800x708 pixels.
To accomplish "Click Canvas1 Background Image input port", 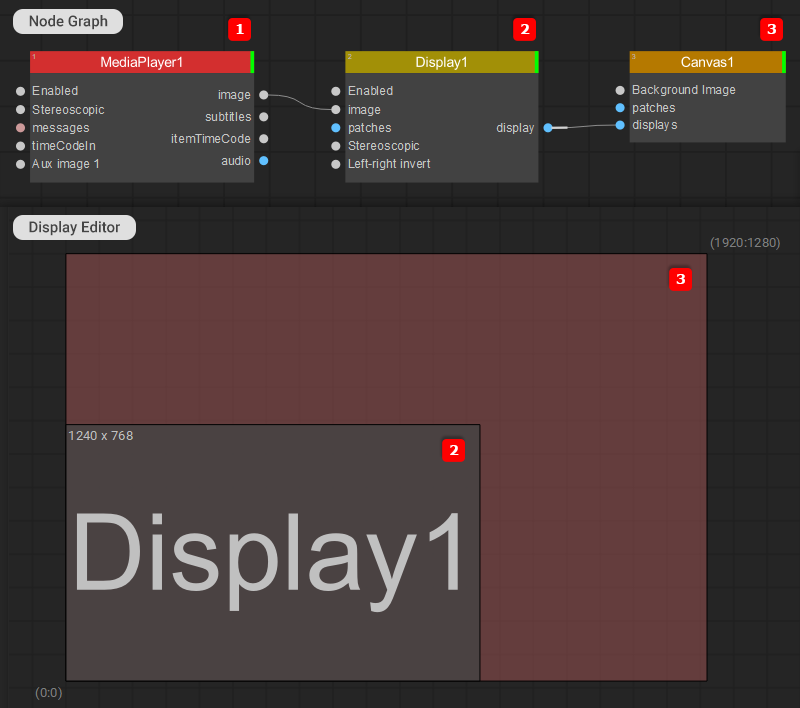I will pyautogui.click(x=620, y=90).
